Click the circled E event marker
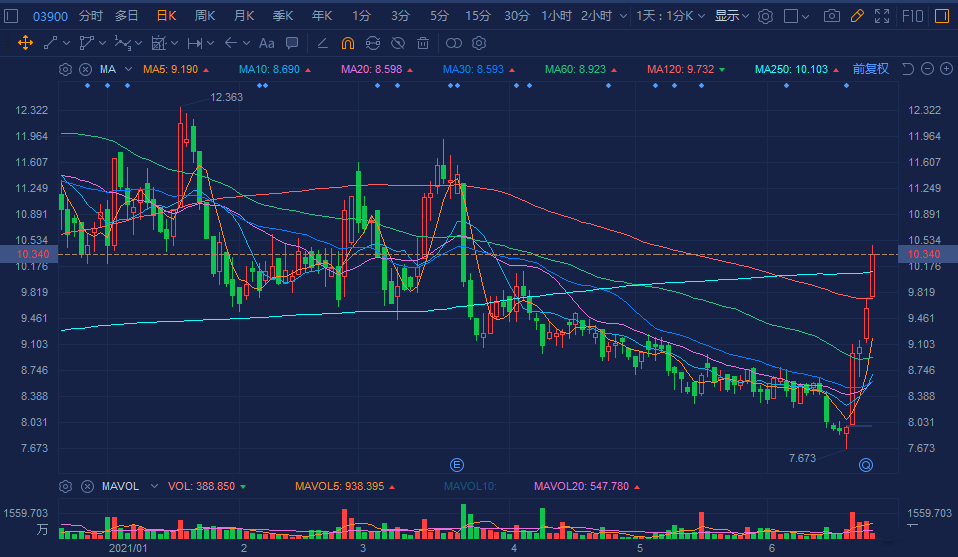958x557 pixels. (457, 464)
